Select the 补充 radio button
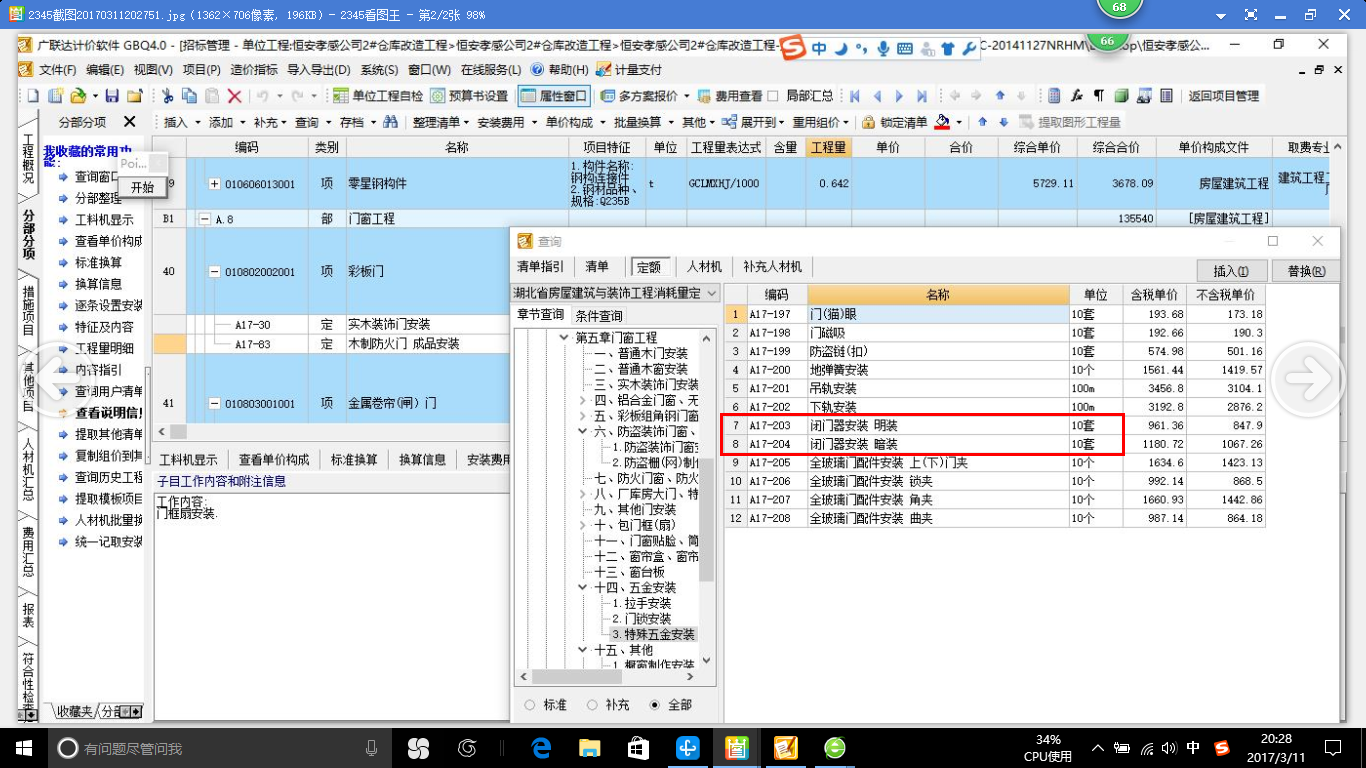The height and width of the screenshot is (768, 1366). (x=592, y=705)
